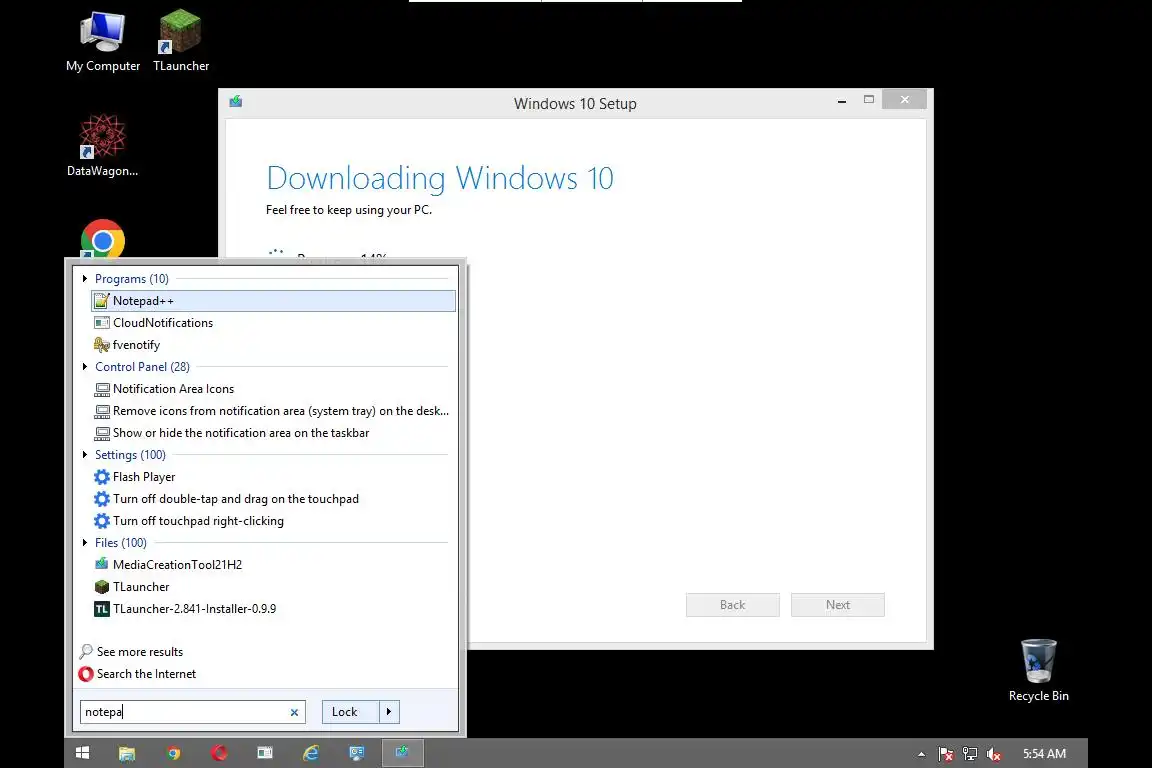The image size is (1152, 768).
Task: Click the taskbar clock showing 5:54 AM
Action: [x=1044, y=754]
